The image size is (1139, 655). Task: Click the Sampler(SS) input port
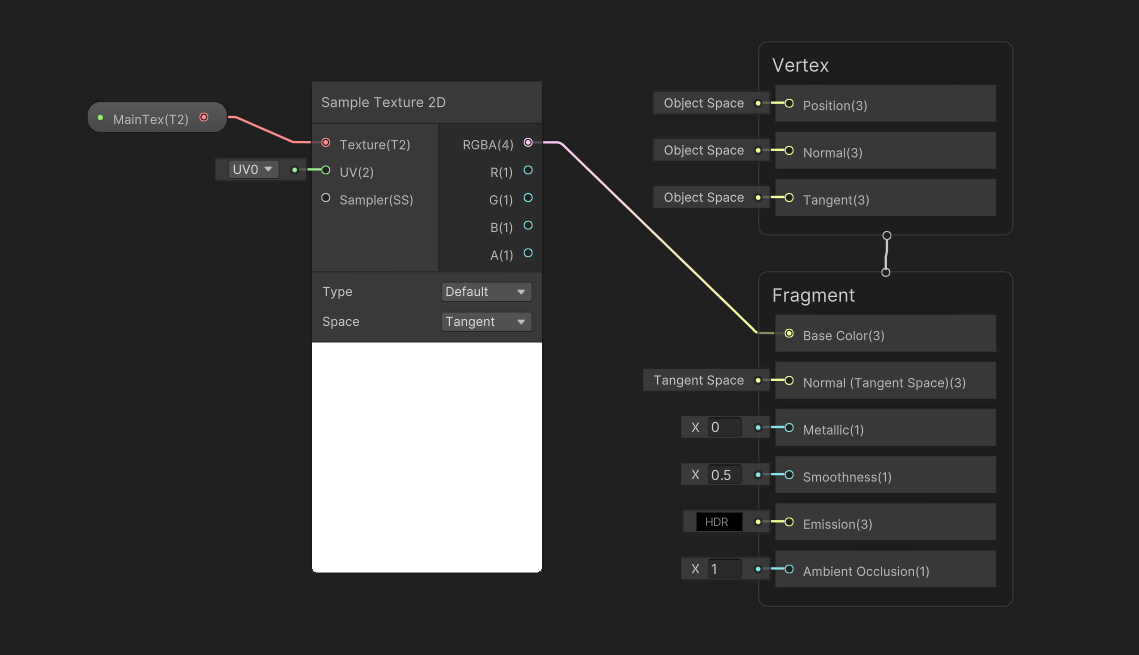tap(326, 199)
